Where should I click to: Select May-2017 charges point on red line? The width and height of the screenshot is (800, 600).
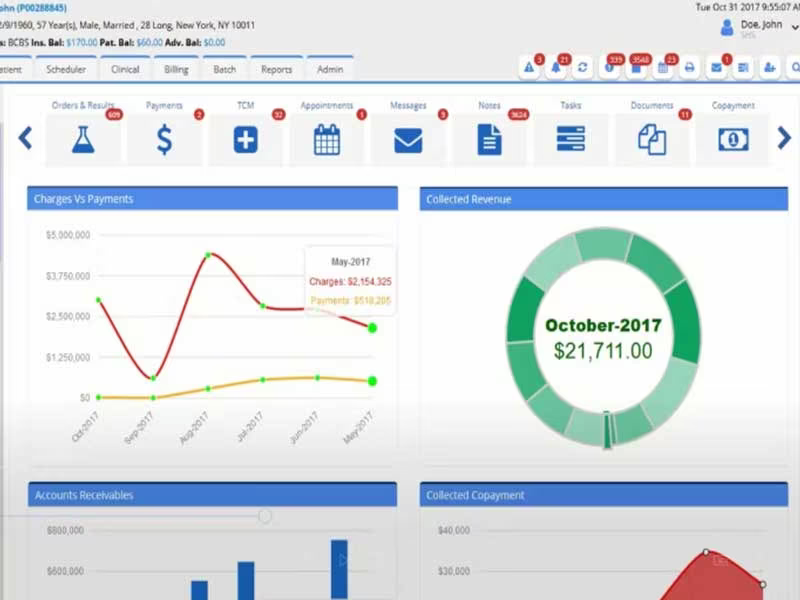coord(372,328)
